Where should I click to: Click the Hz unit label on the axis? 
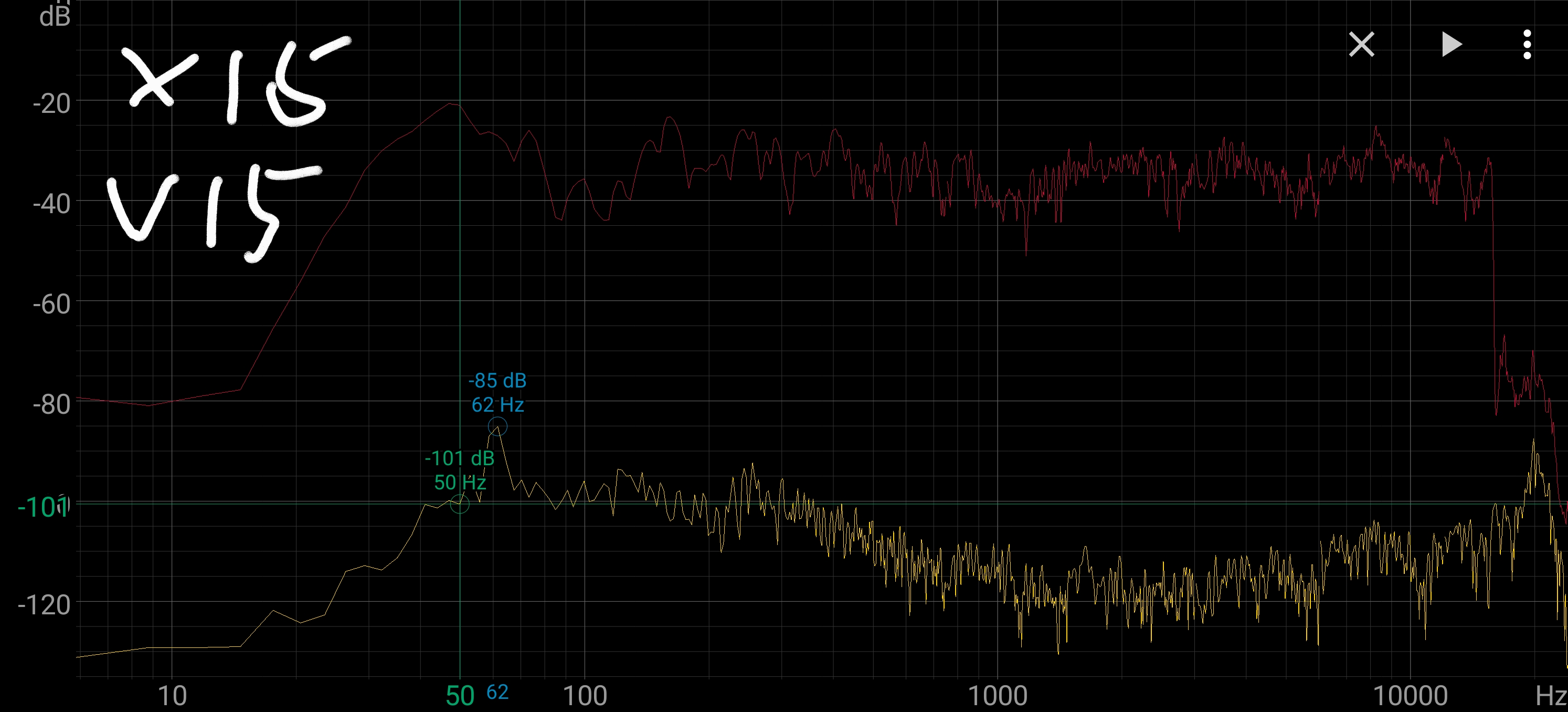click(1551, 696)
